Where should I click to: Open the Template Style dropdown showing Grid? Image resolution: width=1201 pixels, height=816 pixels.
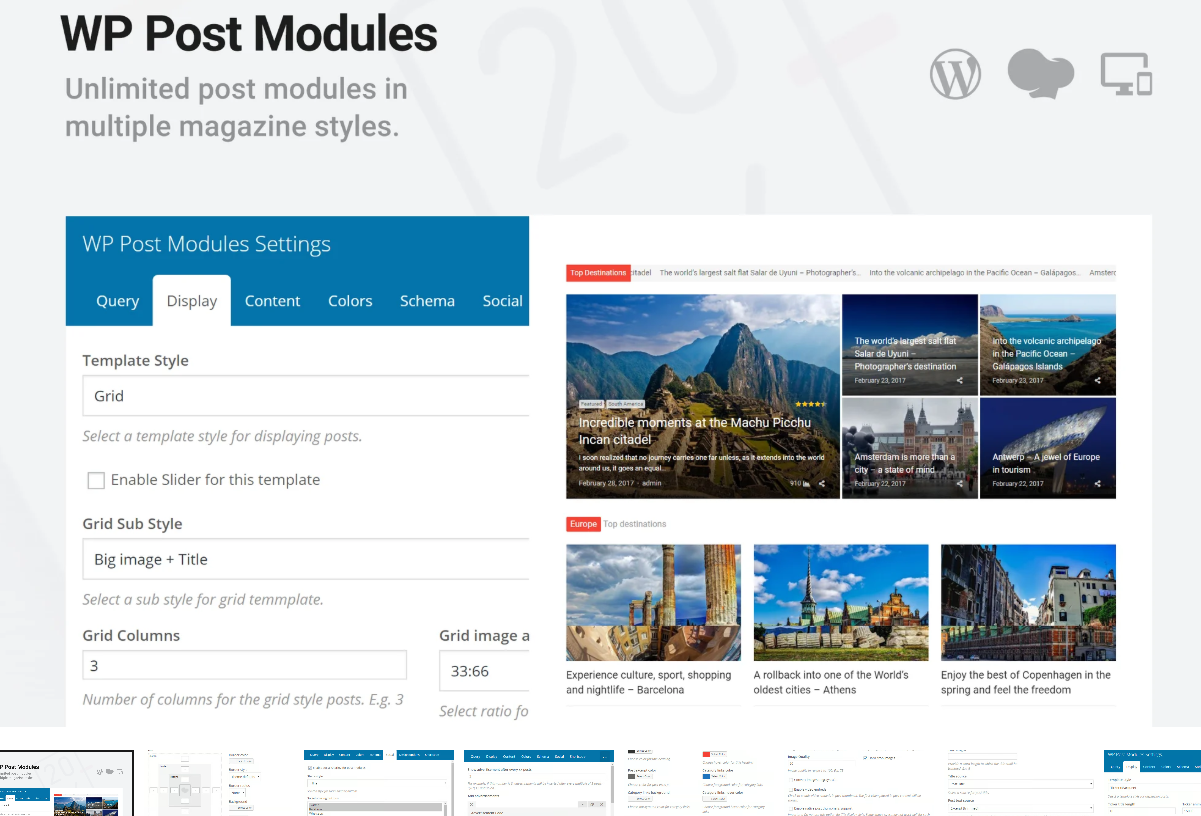pos(305,396)
